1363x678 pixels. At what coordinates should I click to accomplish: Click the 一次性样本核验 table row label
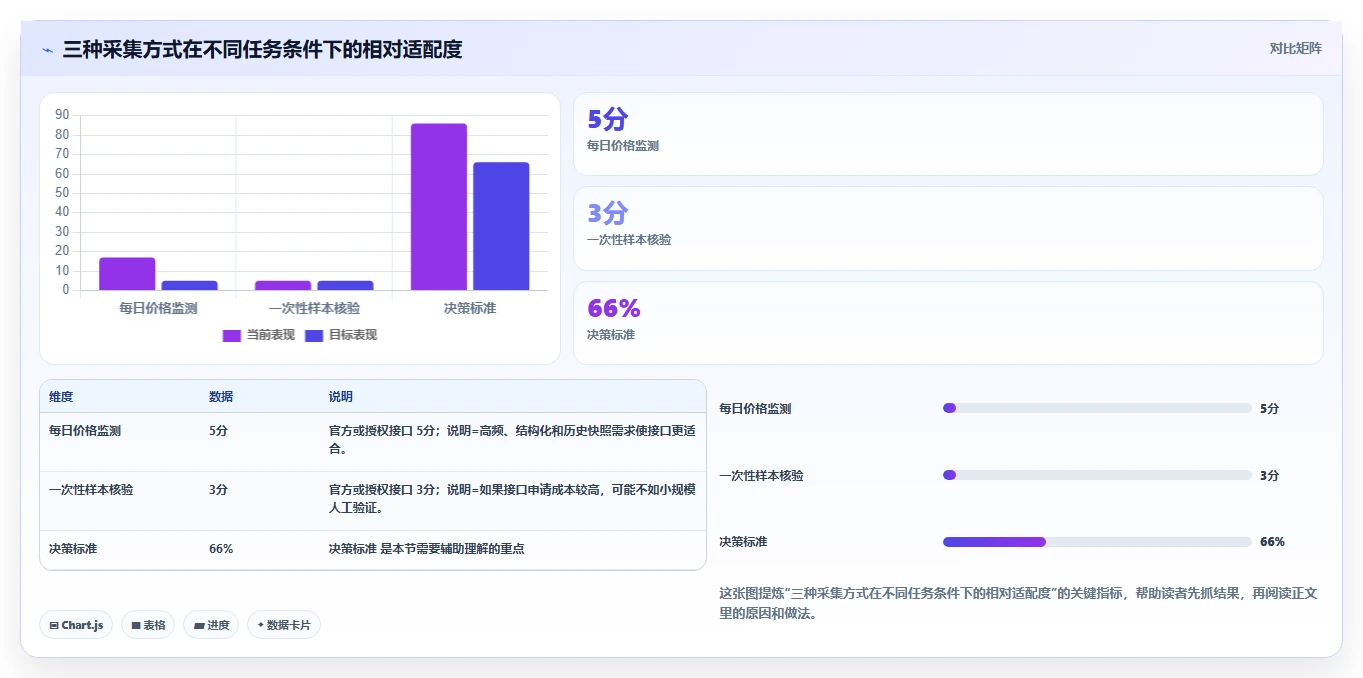pyautogui.click(x=91, y=490)
